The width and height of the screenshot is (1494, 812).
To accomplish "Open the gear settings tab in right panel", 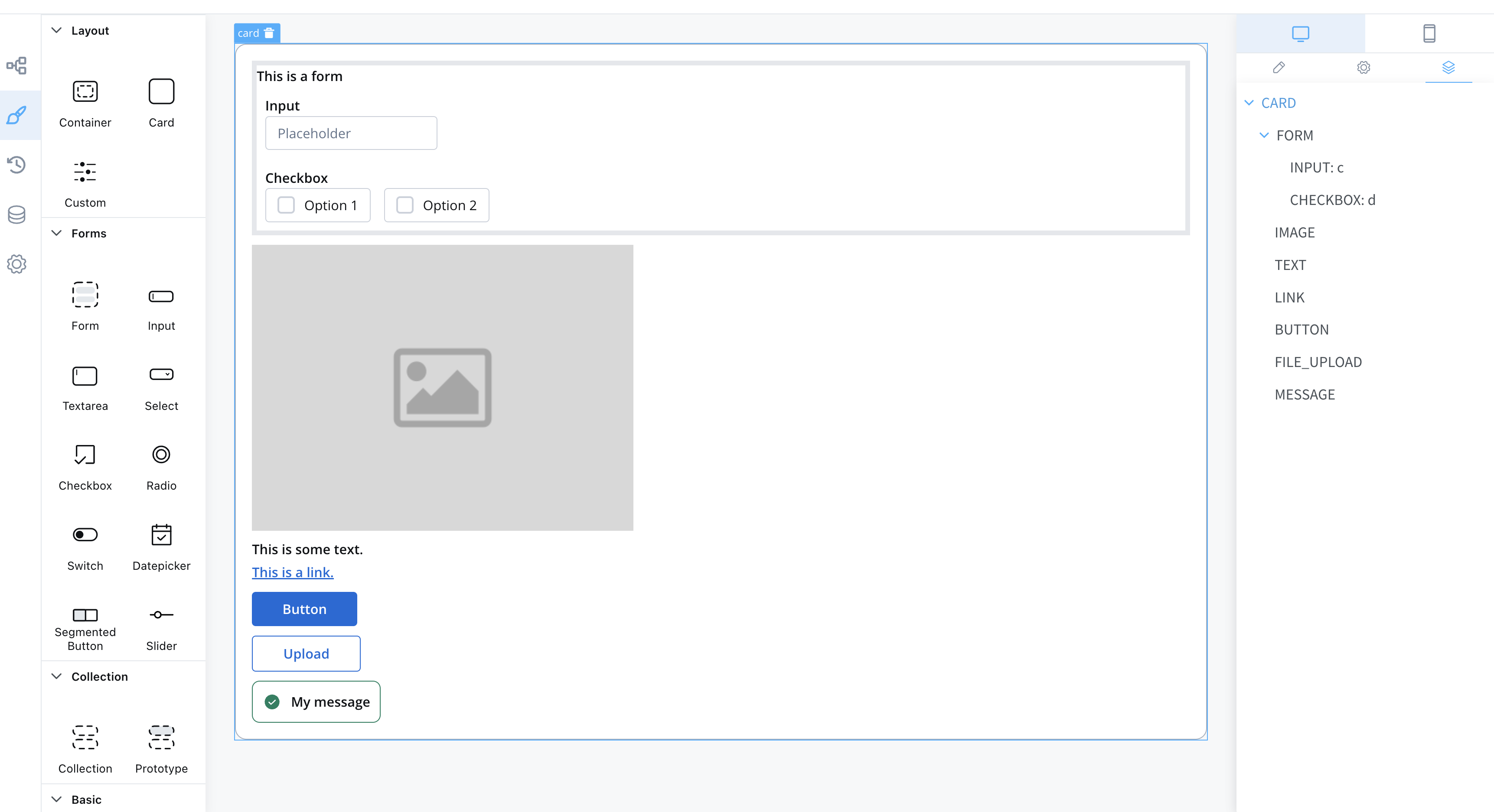I will tap(1364, 67).
